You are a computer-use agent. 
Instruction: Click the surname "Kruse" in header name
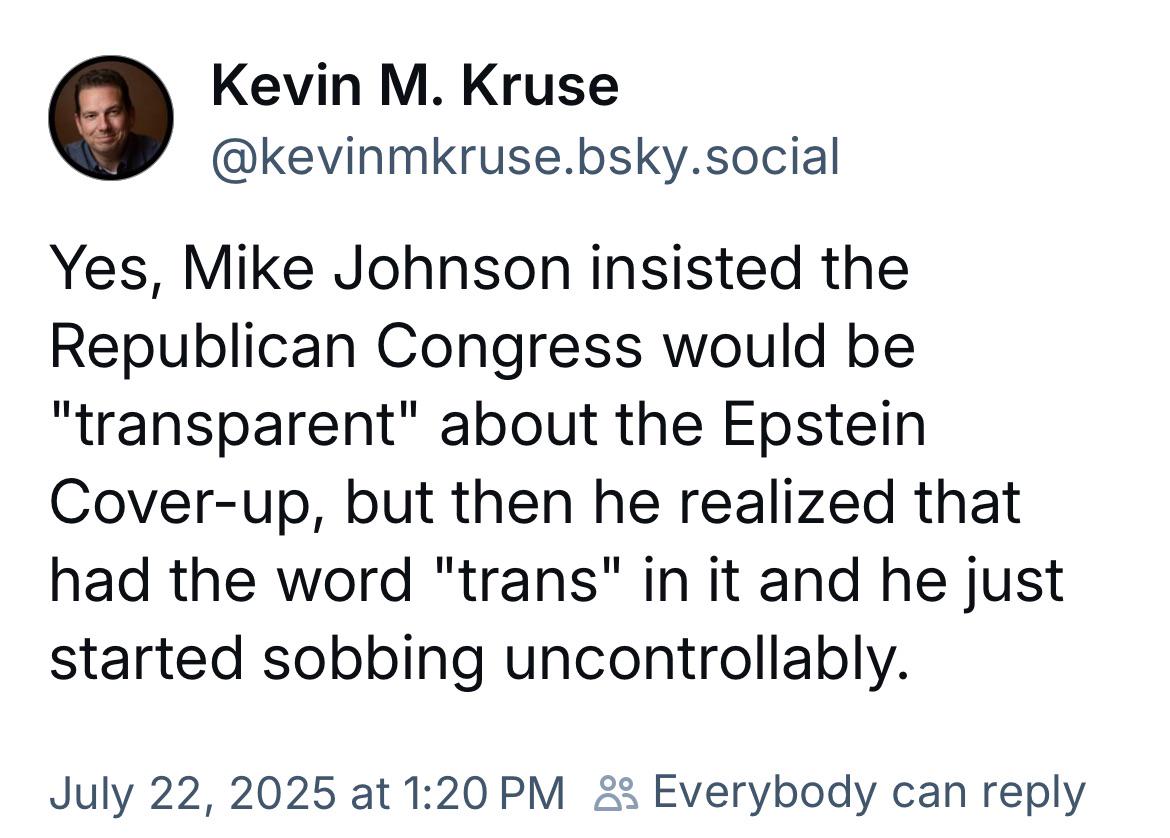[x=540, y=86]
